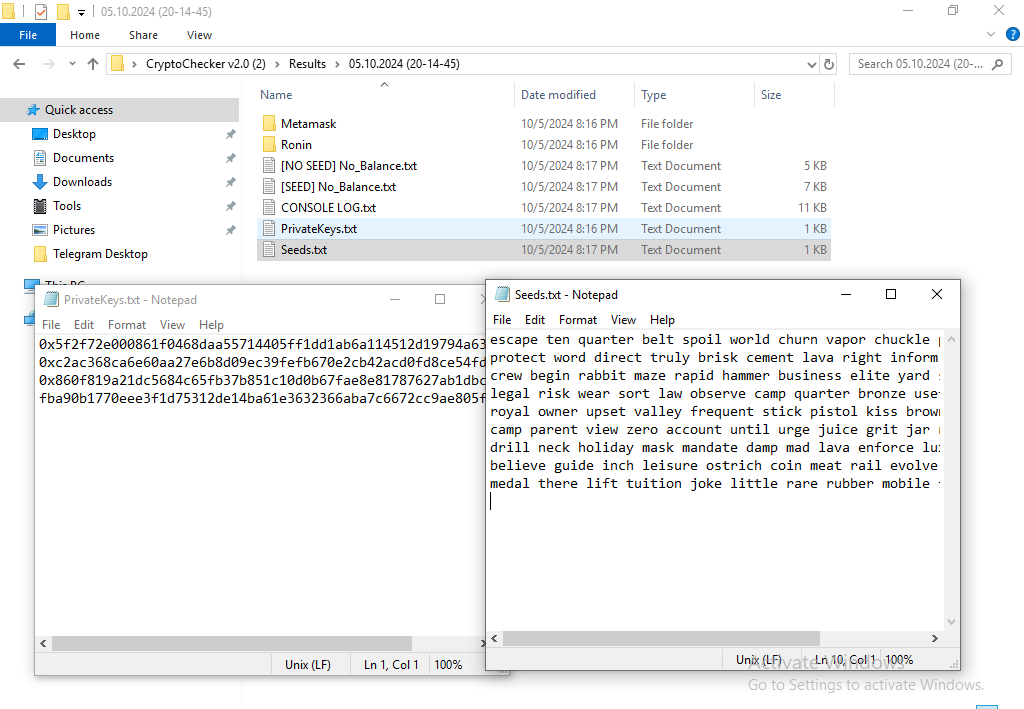Select the CONSOLE LOG.txt file icon

pyautogui.click(x=268, y=208)
